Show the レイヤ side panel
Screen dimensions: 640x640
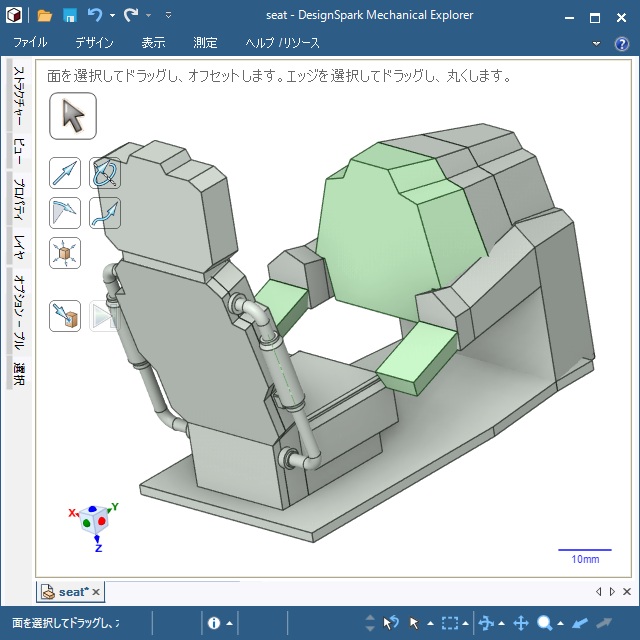(x=18, y=244)
